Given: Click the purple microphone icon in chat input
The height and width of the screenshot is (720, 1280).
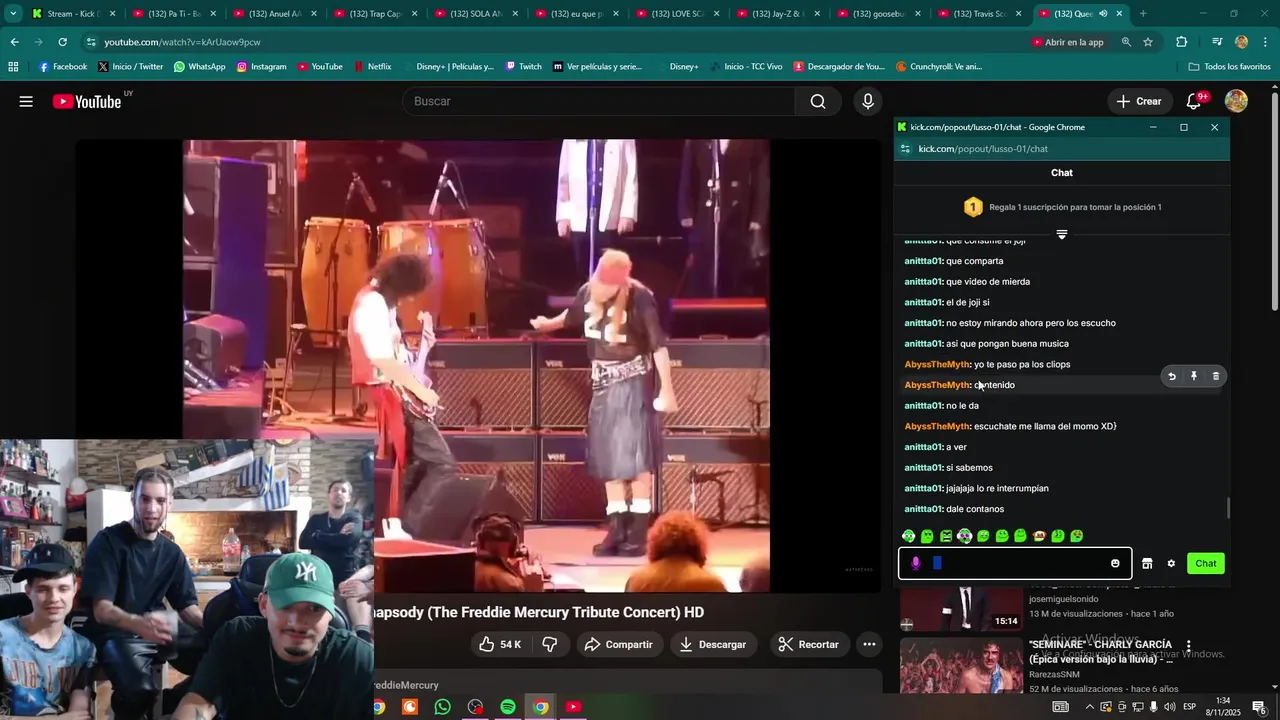Looking at the screenshot, I should [x=916, y=563].
